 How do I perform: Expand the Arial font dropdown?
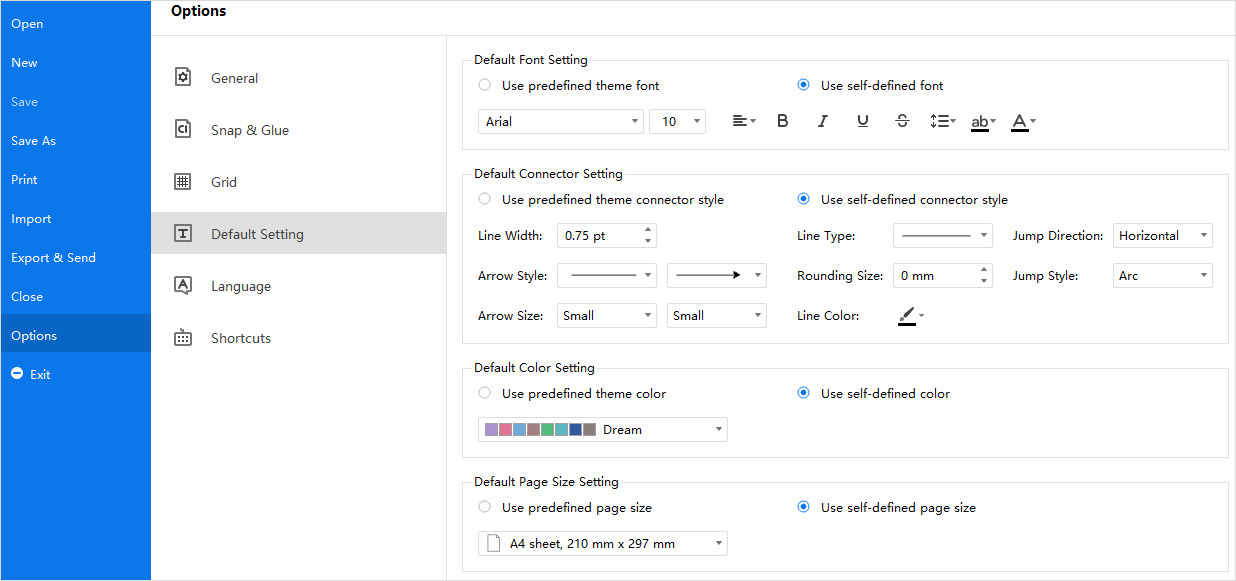click(561, 122)
